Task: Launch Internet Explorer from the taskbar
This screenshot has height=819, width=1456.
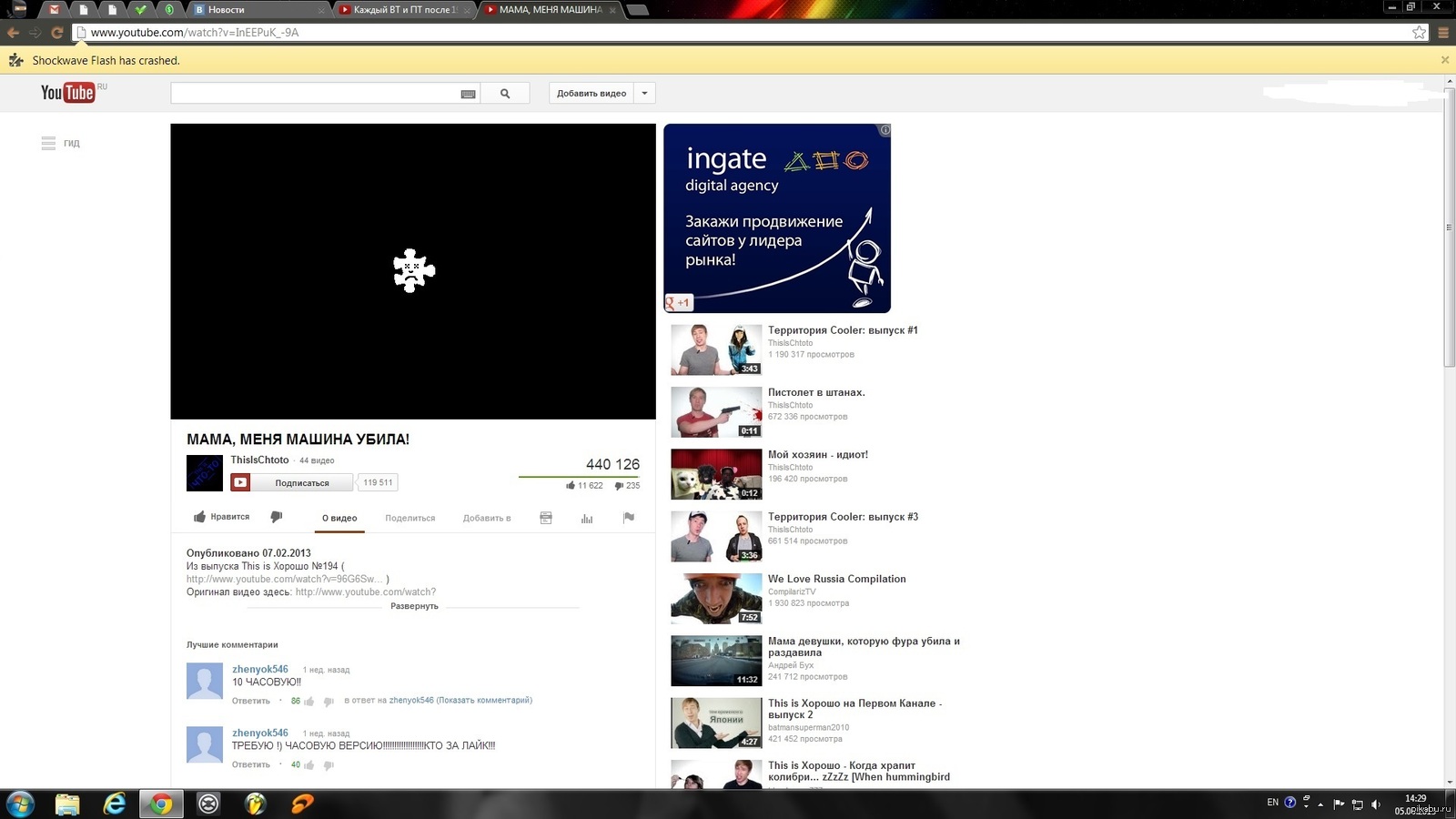Action: click(x=115, y=804)
